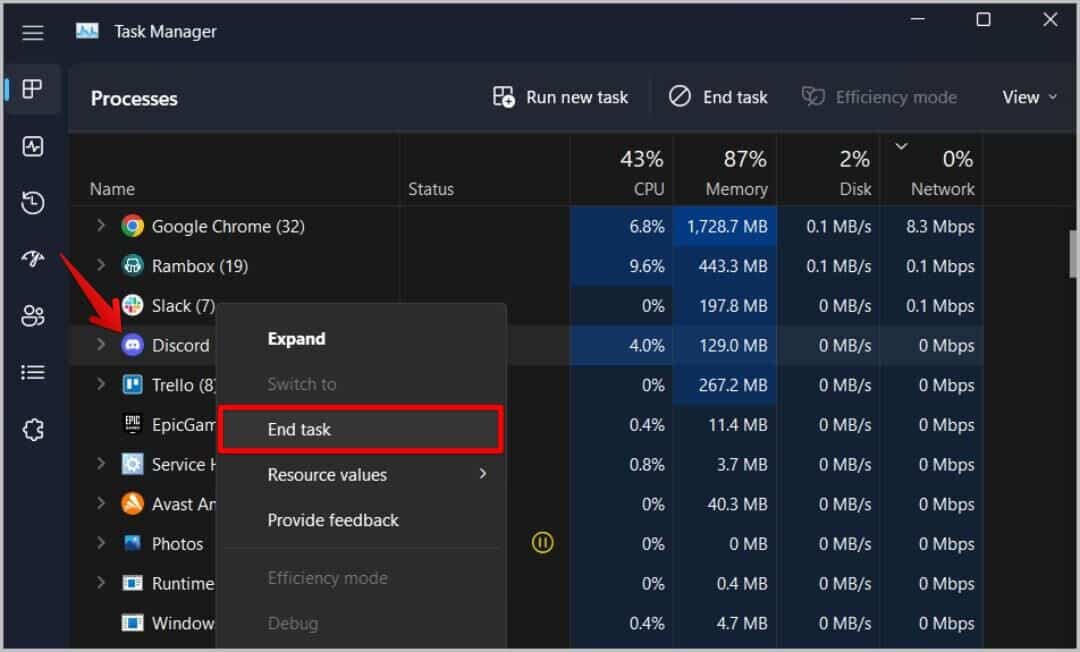Click the Task Manager app icon in title bar
This screenshot has height=652, width=1080.
click(87, 31)
